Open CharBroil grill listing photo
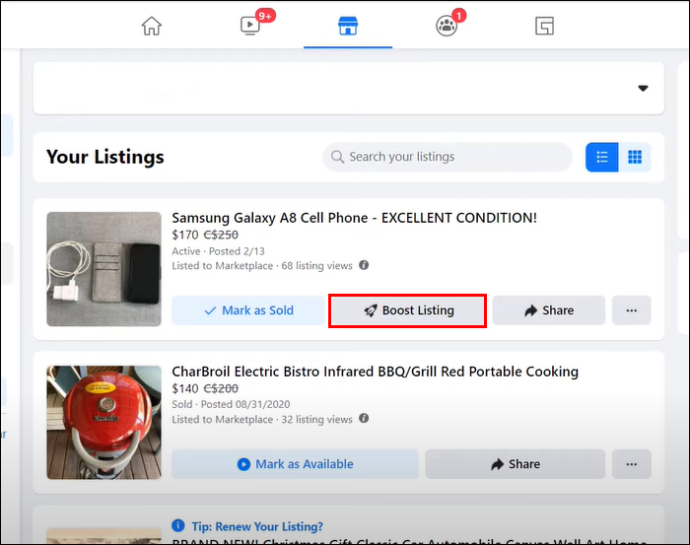690x545 pixels. pyautogui.click(x=104, y=422)
